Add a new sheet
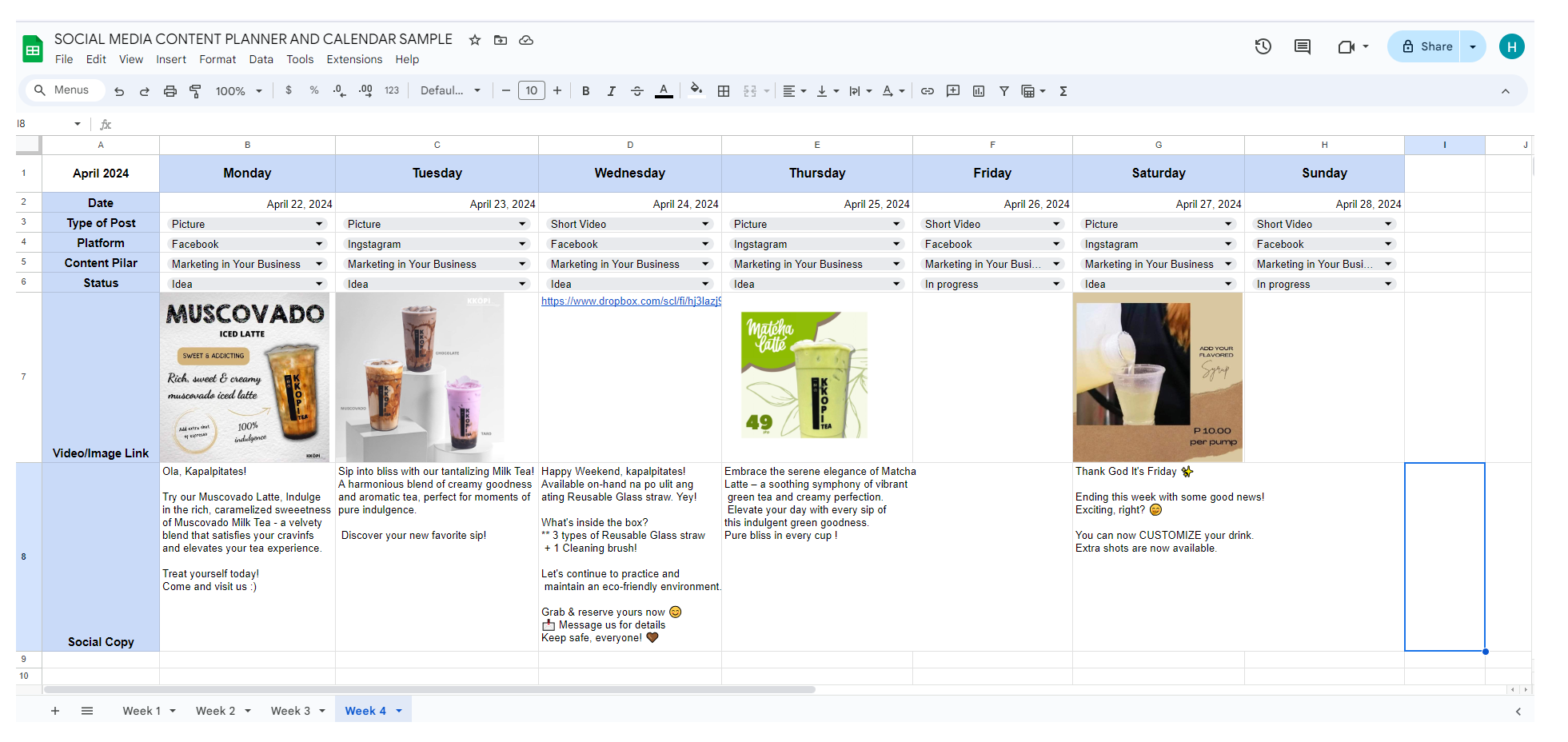The width and height of the screenshot is (1568, 742). click(x=55, y=711)
